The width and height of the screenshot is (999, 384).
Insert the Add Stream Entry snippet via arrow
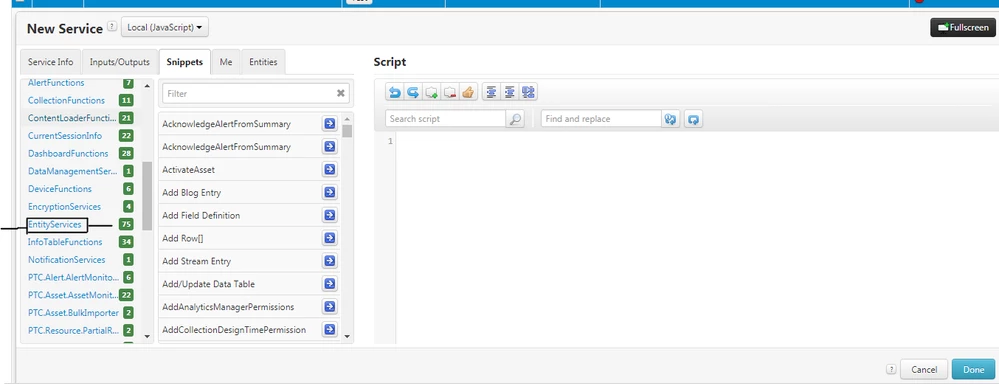click(329, 261)
